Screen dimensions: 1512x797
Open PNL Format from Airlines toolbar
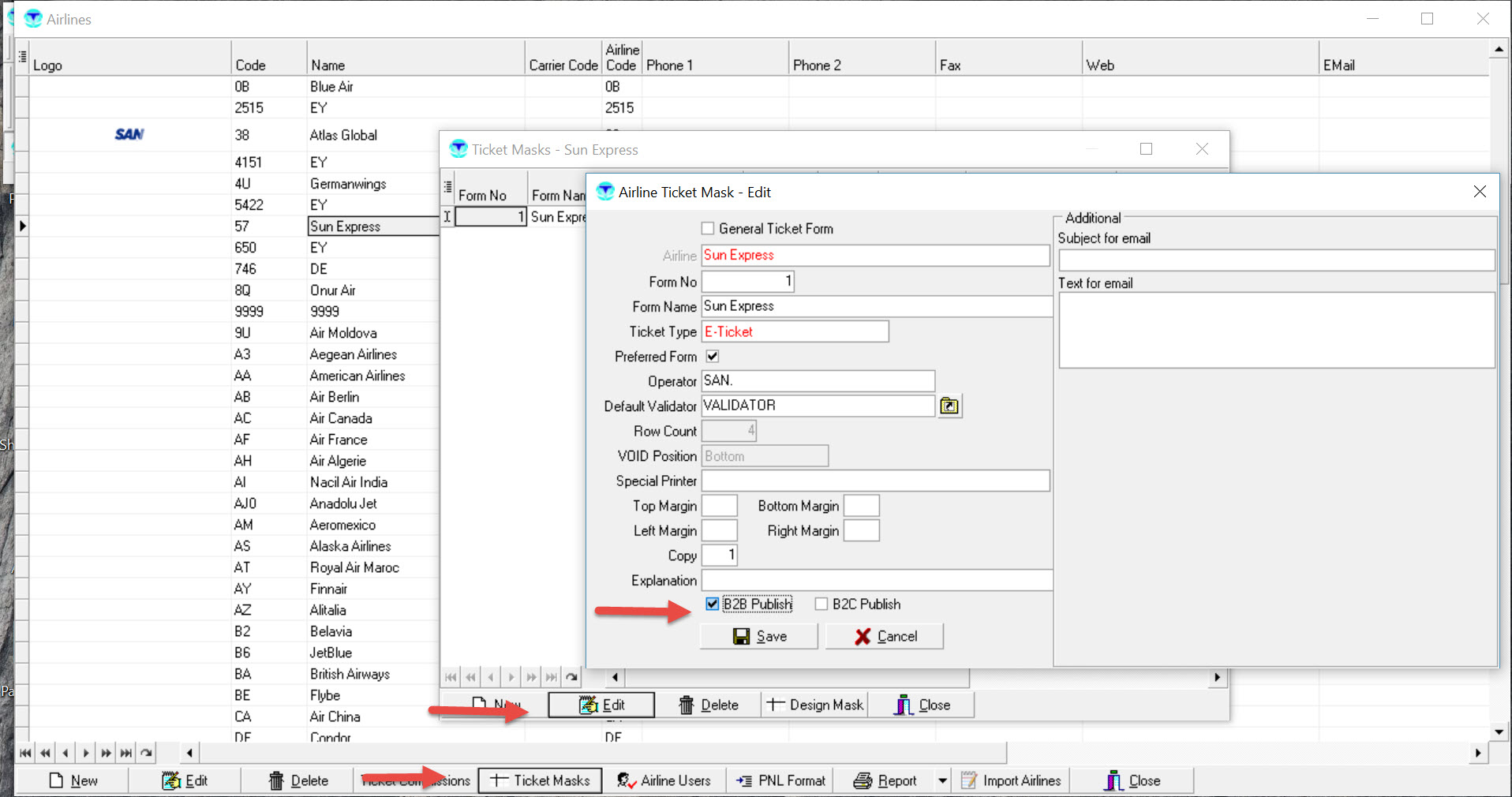click(x=780, y=781)
